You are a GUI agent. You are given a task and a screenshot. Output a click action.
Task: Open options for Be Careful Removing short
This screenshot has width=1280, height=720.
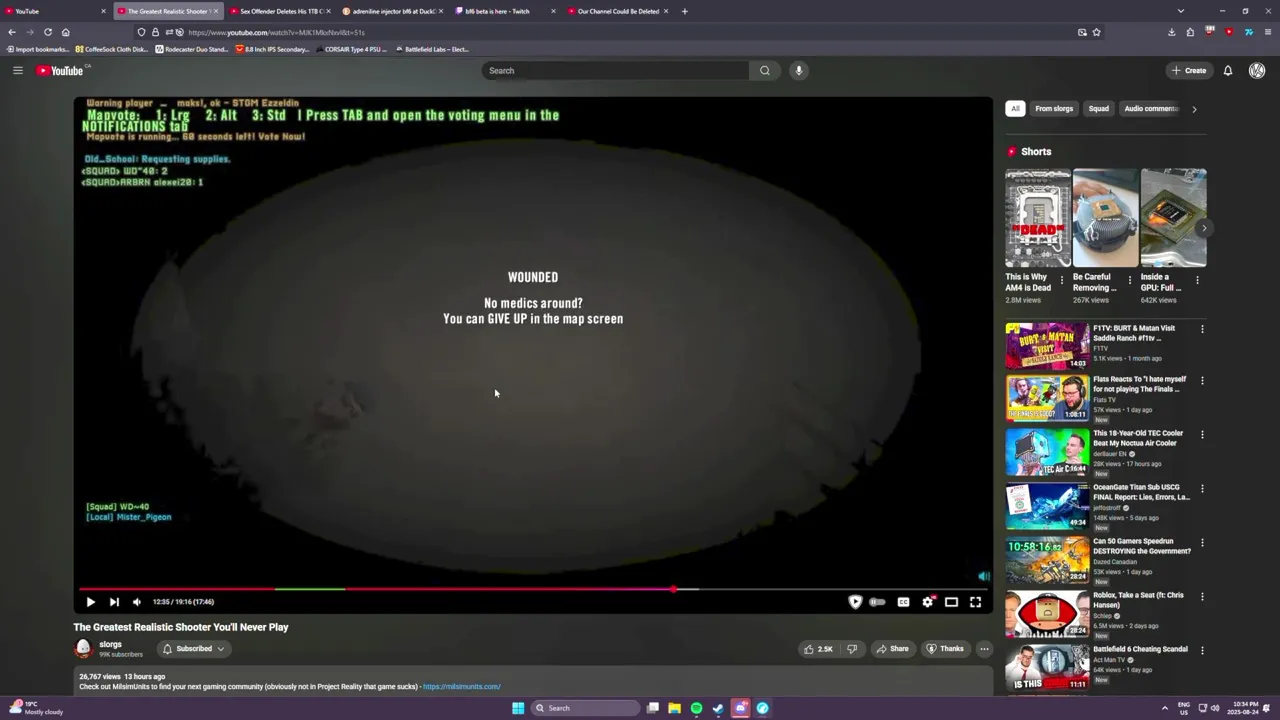(1130, 280)
